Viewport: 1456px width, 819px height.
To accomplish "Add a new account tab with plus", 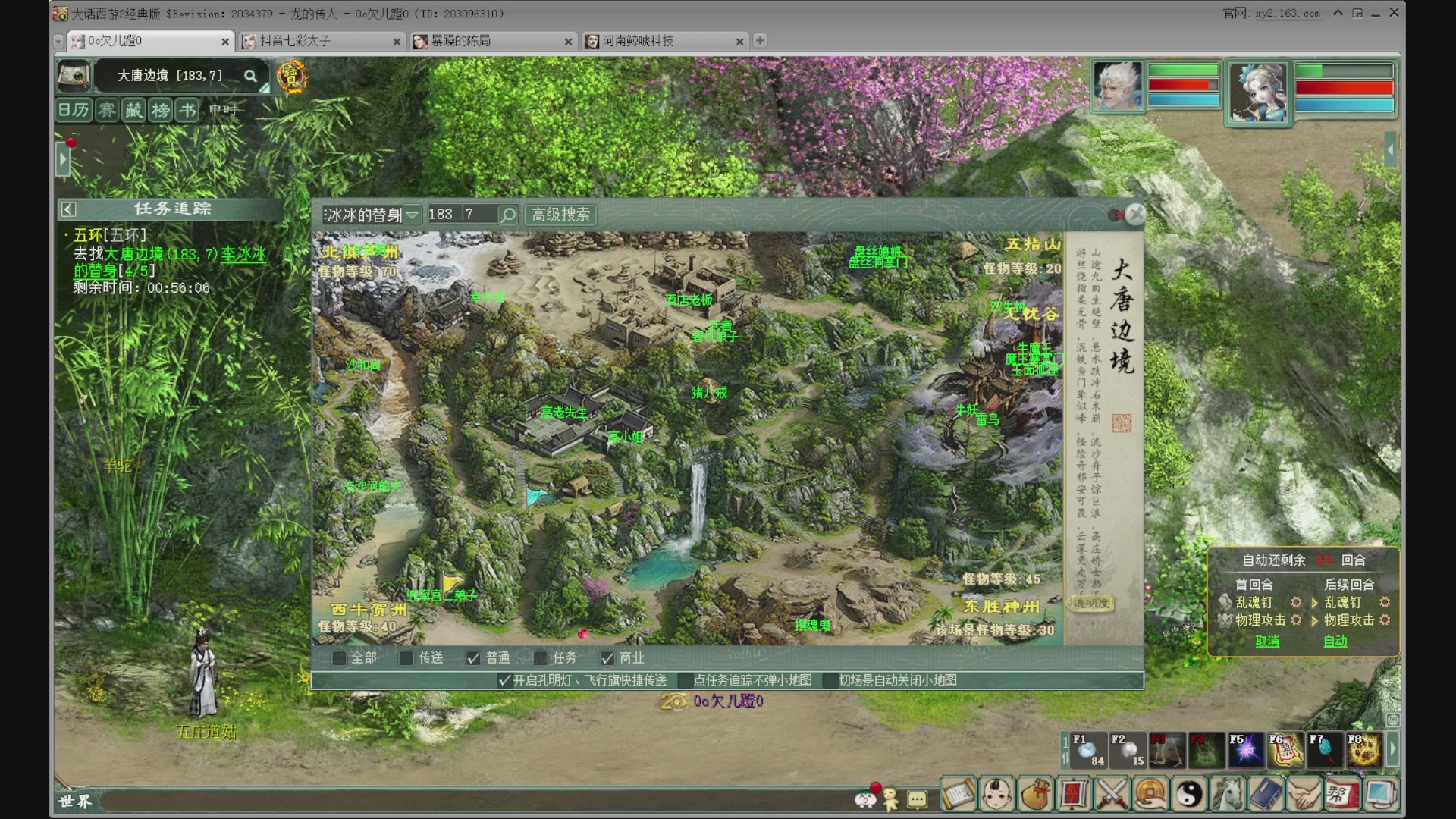I will pyautogui.click(x=760, y=41).
